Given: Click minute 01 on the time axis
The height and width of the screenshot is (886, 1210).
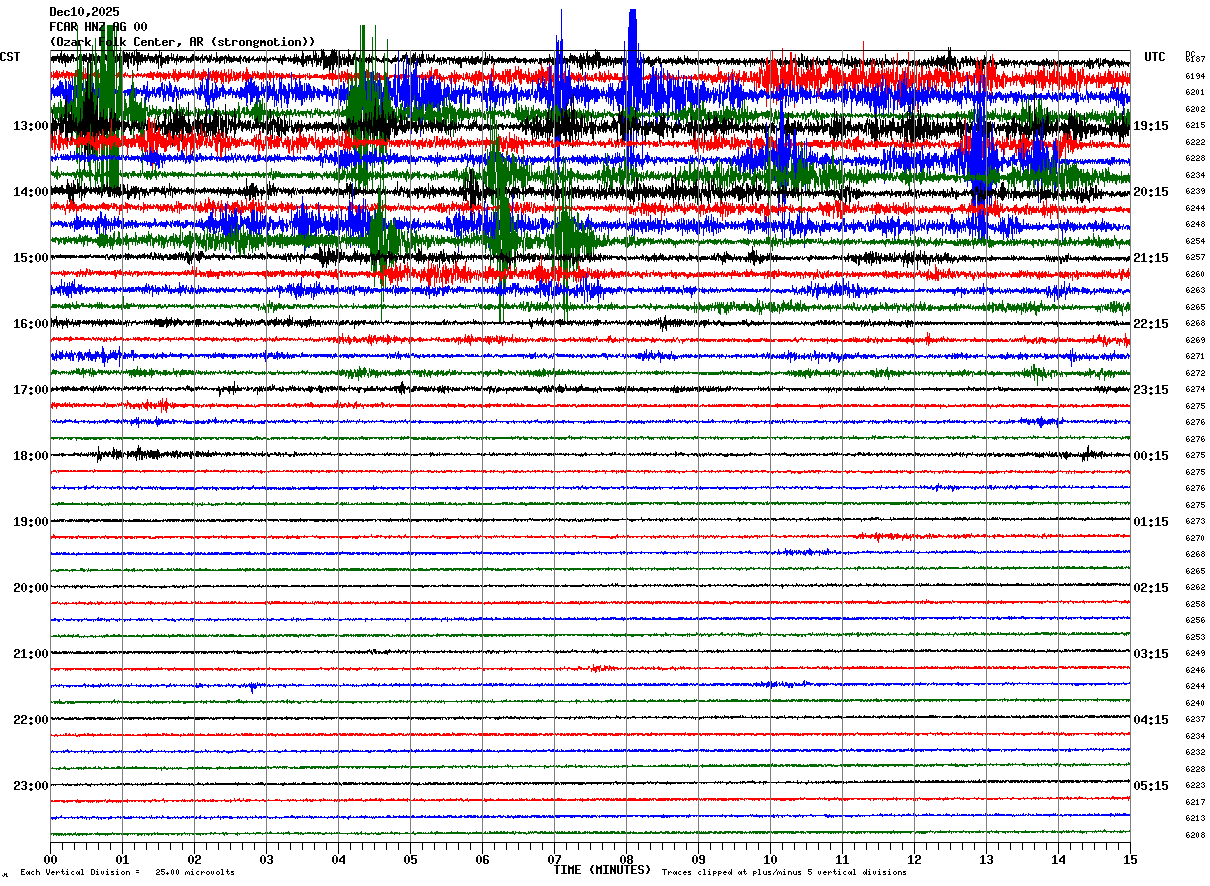Looking at the screenshot, I should point(122,859).
